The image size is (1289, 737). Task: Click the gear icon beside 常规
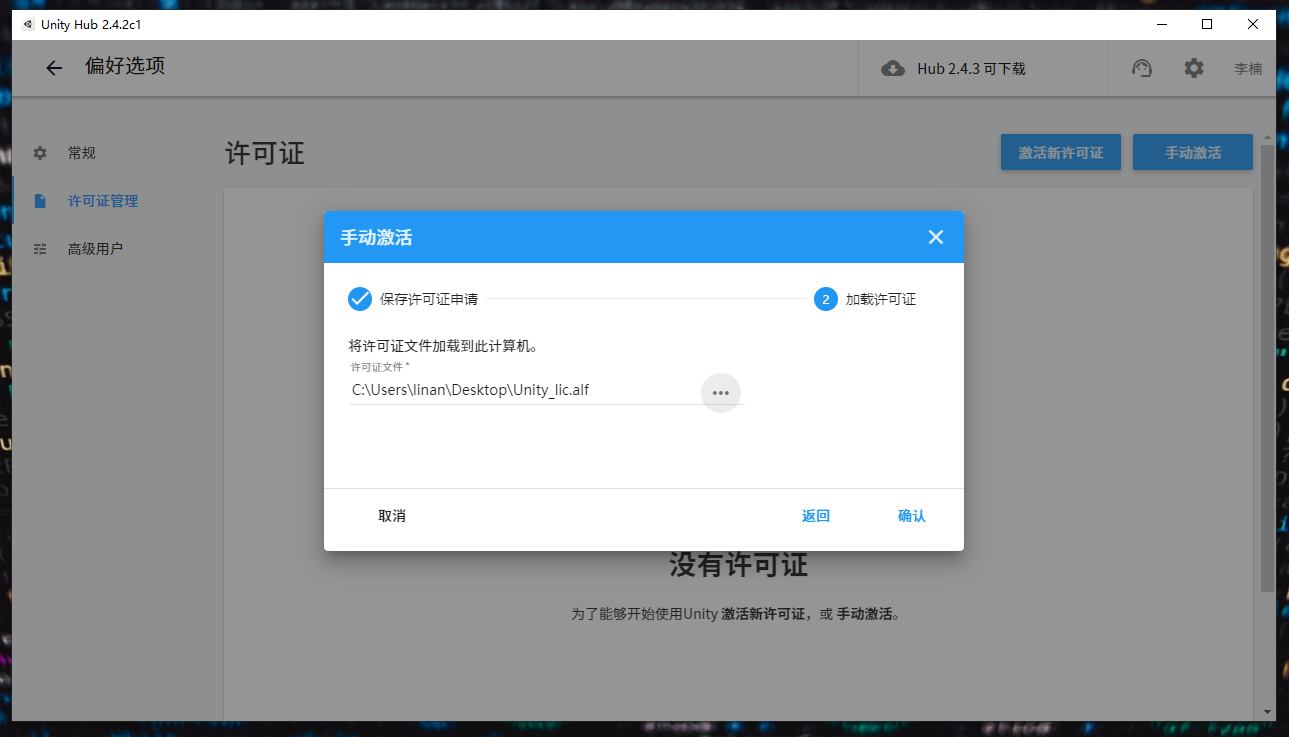coord(39,152)
